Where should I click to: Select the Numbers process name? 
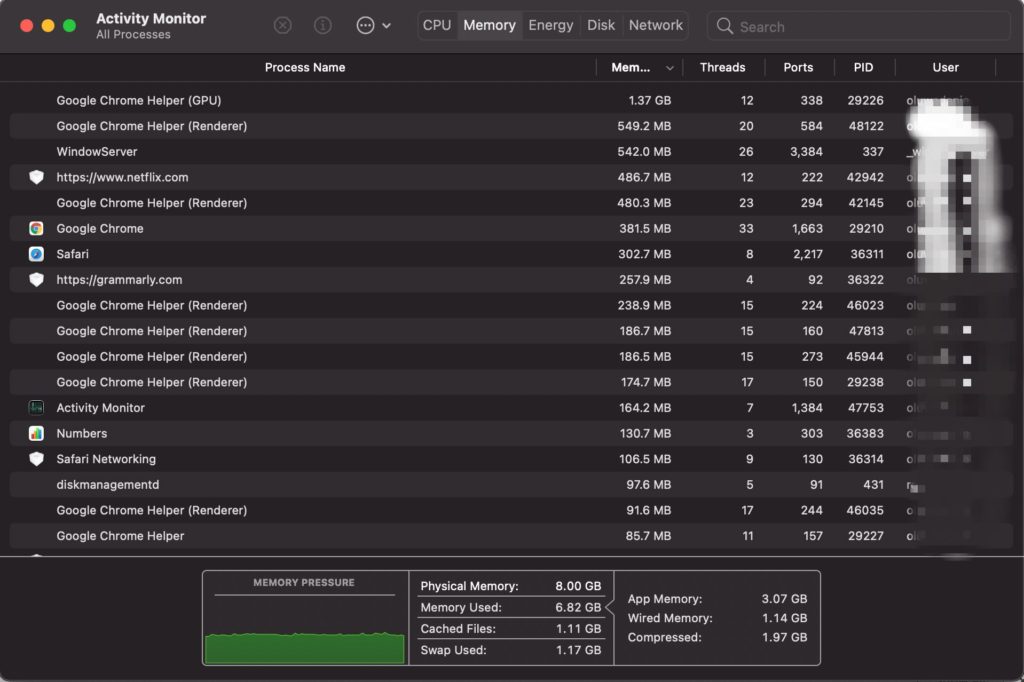click(82, 433)
